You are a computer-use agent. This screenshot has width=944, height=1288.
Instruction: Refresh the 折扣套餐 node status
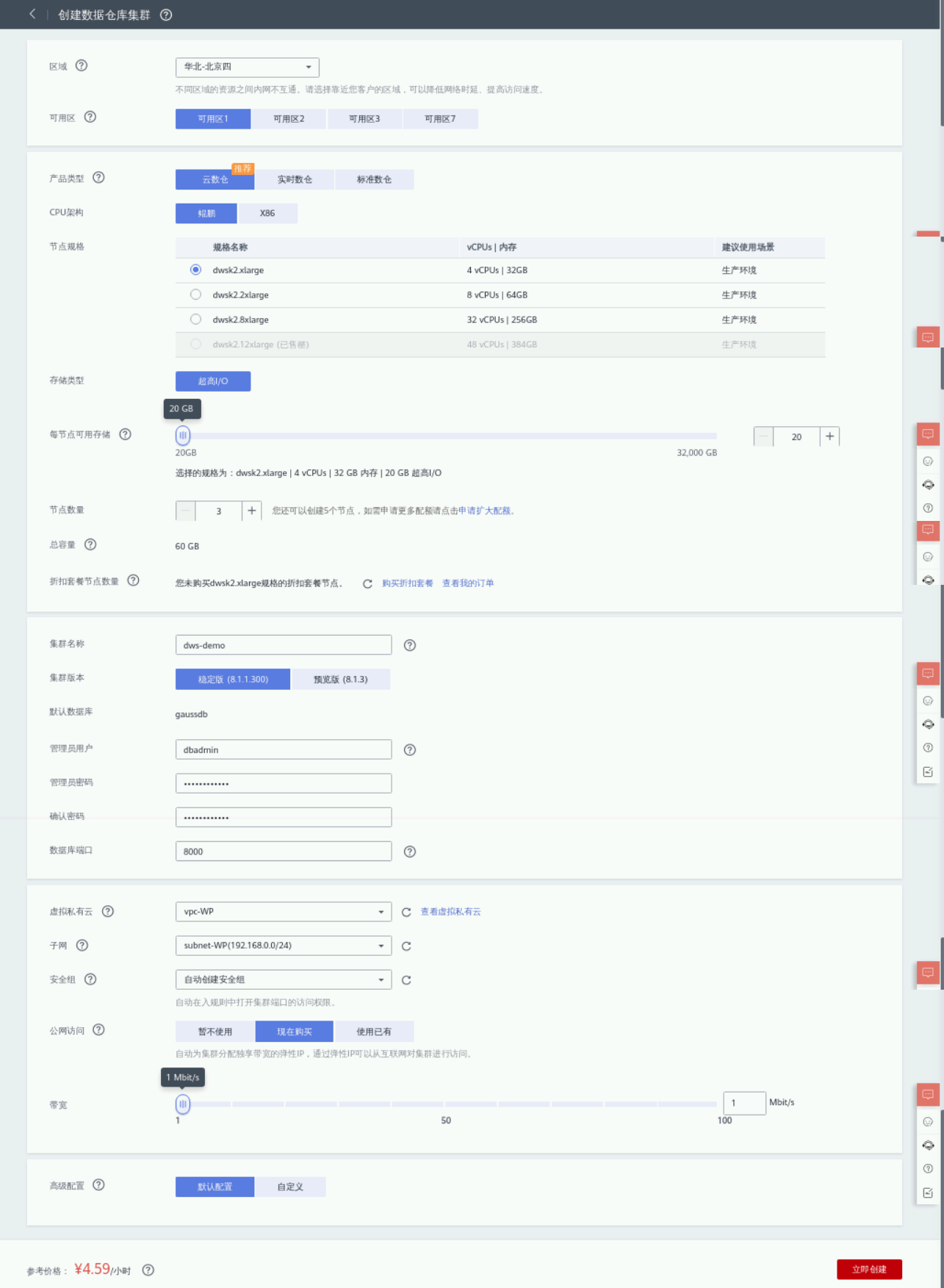click(367, 583)
